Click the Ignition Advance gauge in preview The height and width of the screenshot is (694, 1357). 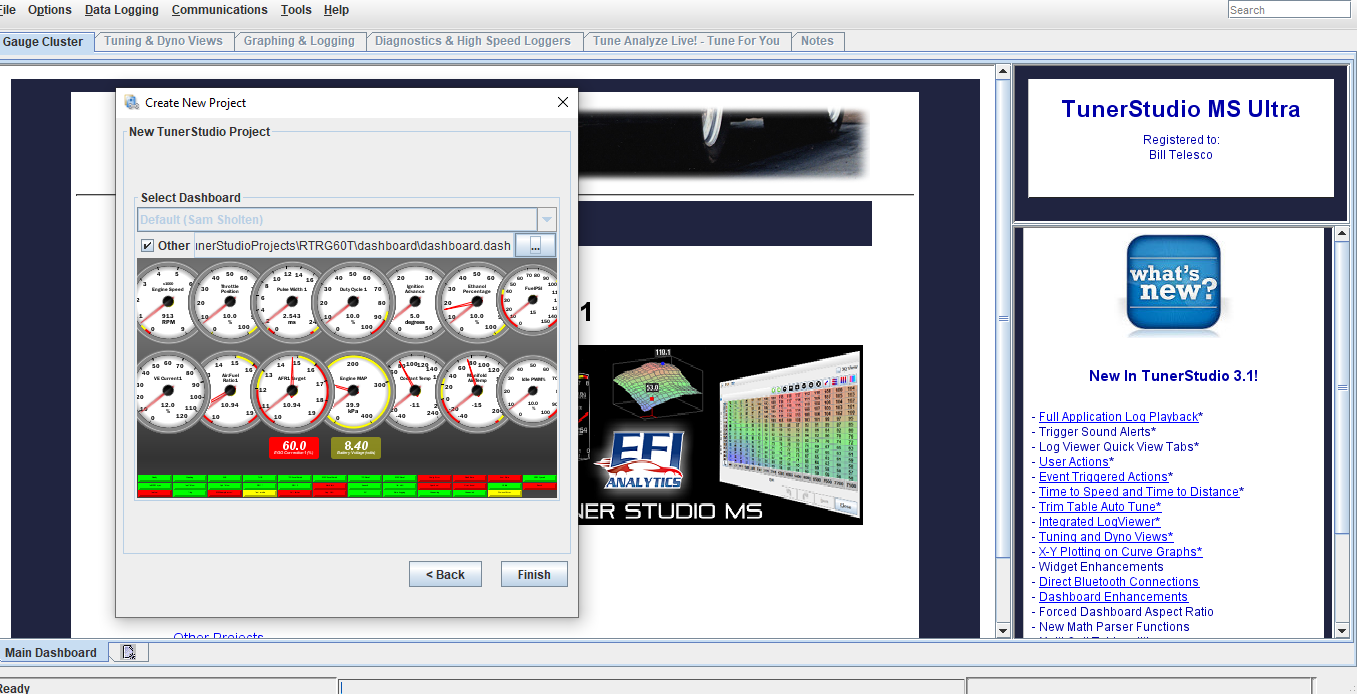click(x=415, y=299)
